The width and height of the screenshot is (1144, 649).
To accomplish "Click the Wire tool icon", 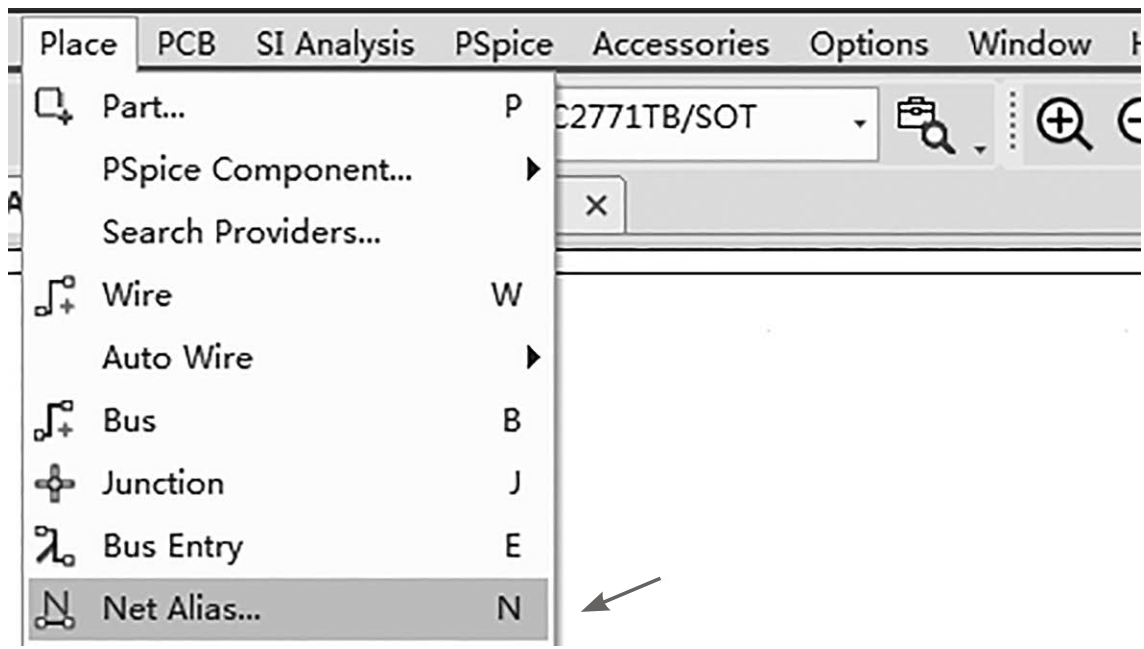I will tap(55, 295).
